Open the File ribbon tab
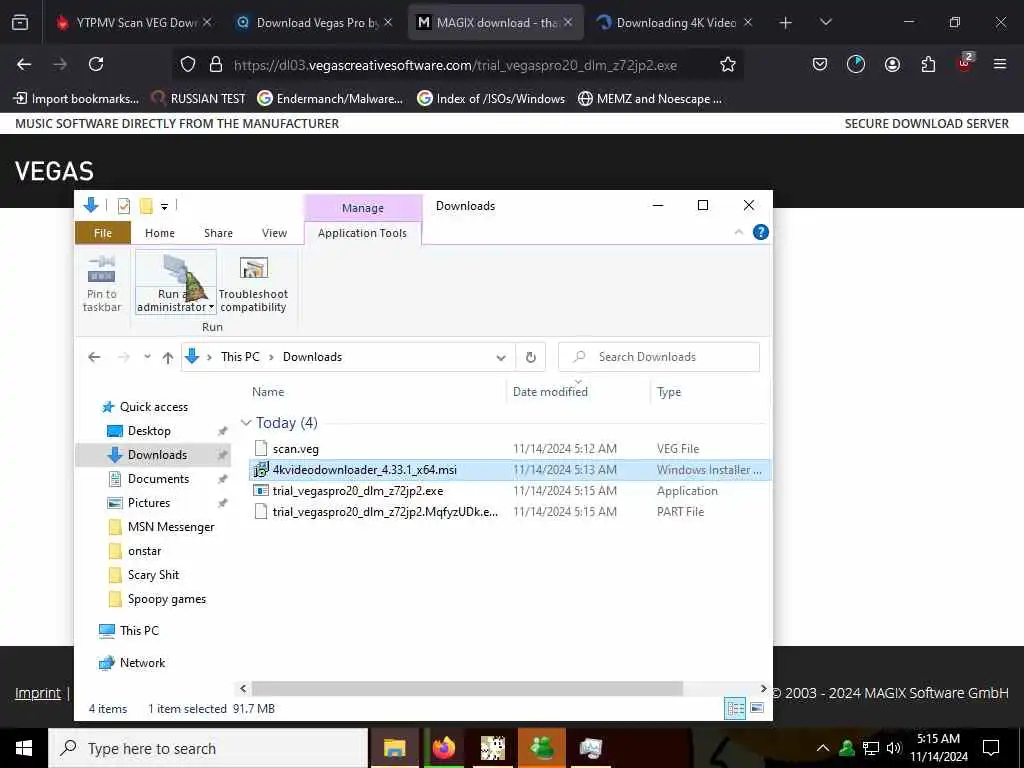This screenshot has width=1024, height=768. click(103, 233)
